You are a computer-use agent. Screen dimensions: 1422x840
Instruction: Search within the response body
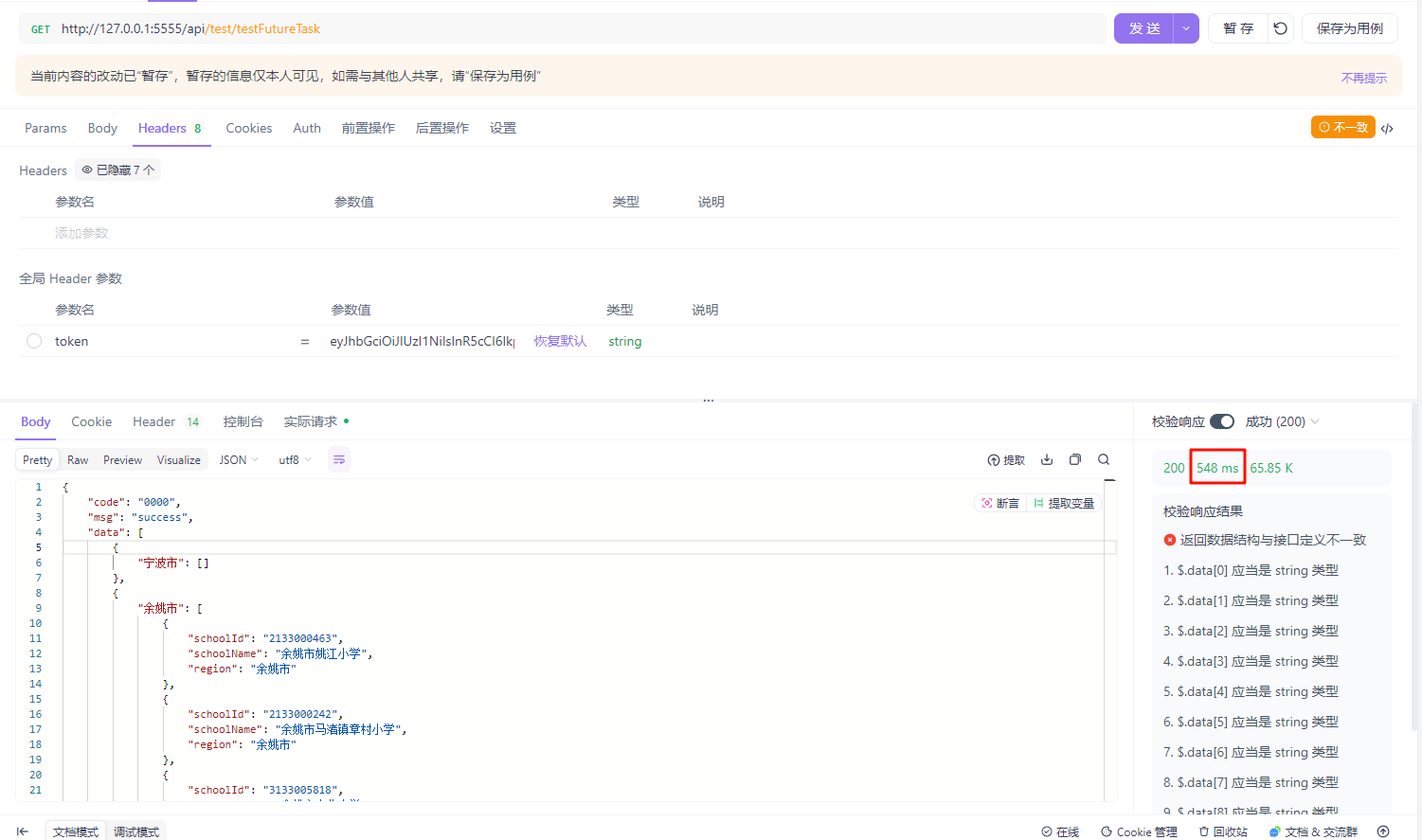1104,459
